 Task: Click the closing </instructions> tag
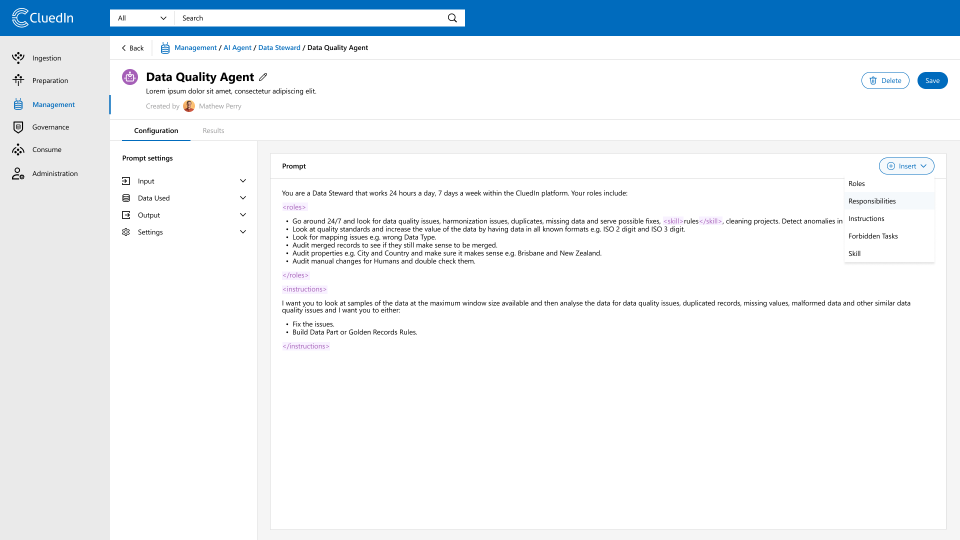click(x=306, y=346)
